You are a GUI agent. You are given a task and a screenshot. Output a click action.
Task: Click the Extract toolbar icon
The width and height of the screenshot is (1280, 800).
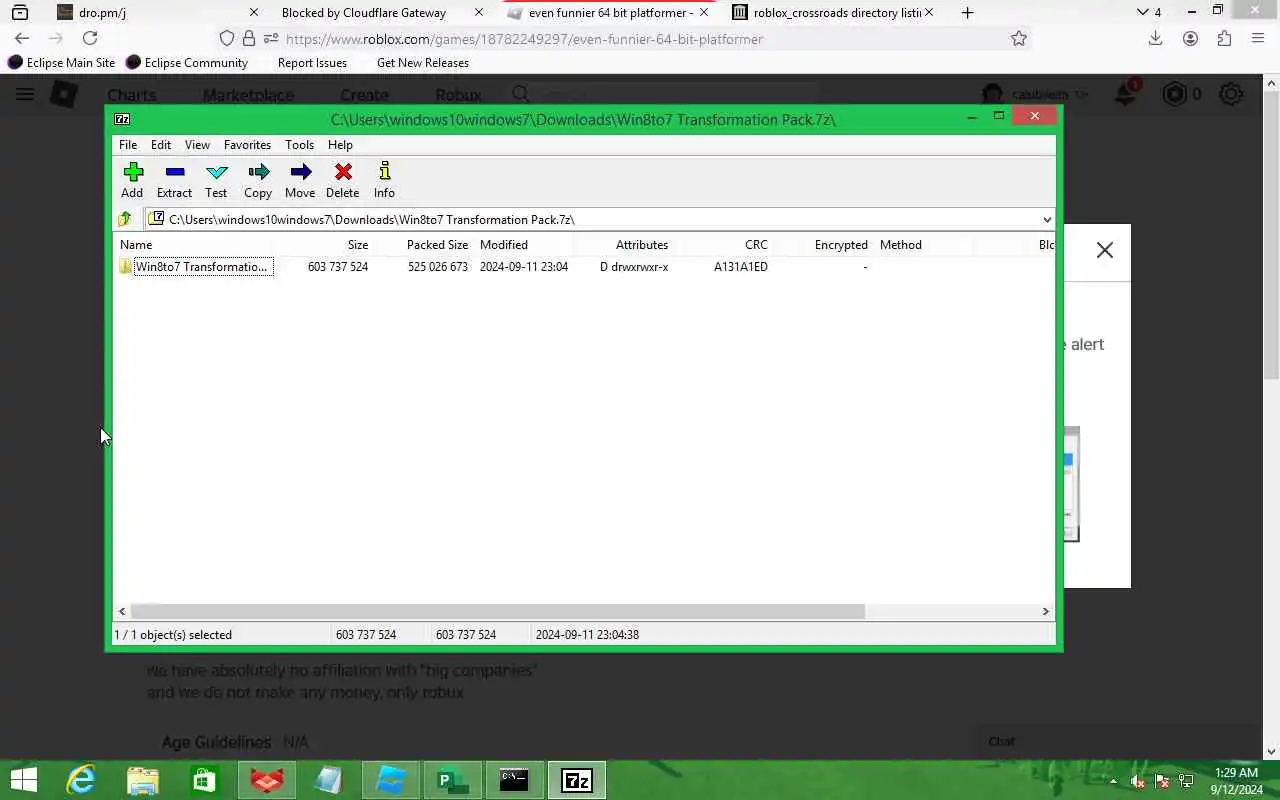pos(174,180)
